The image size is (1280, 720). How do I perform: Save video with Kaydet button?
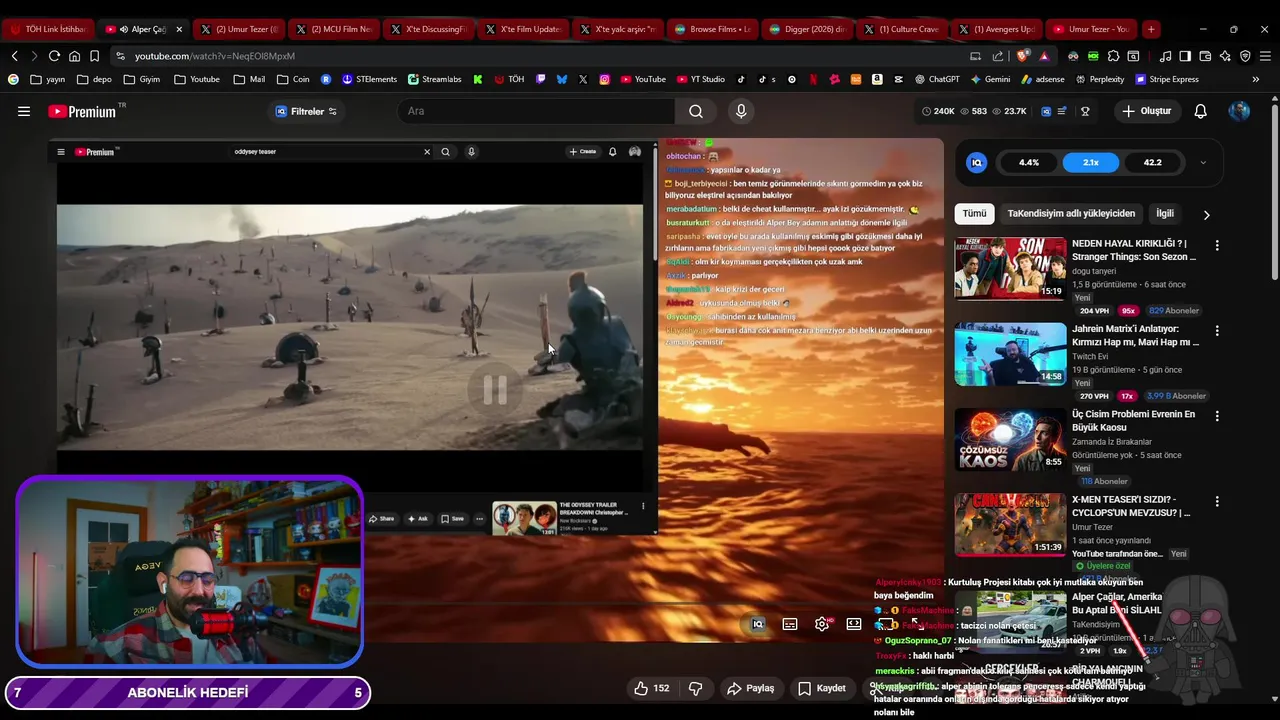pyautogui.click(x=822, y=688)
